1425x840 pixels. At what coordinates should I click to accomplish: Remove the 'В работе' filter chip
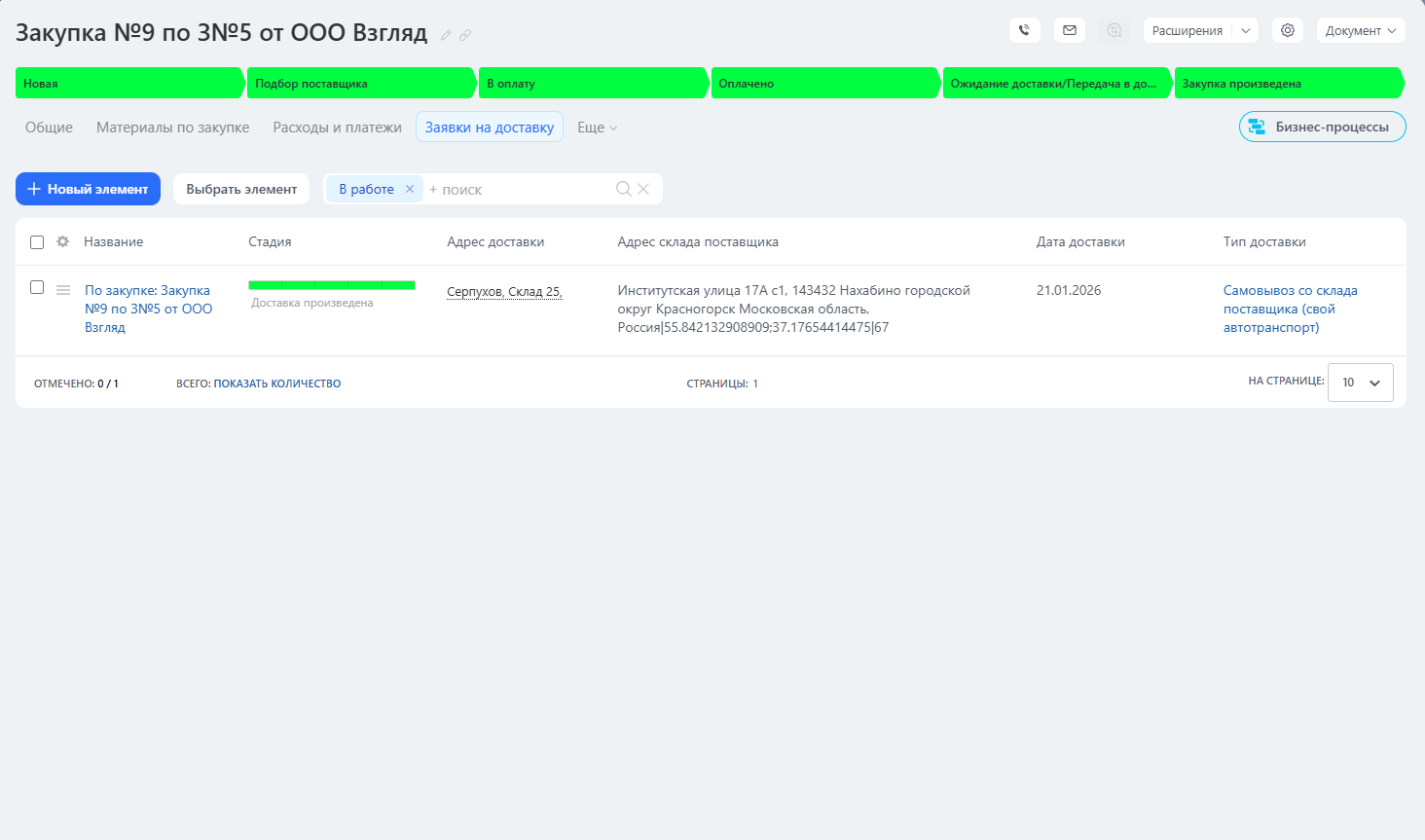tap(410, 189)
